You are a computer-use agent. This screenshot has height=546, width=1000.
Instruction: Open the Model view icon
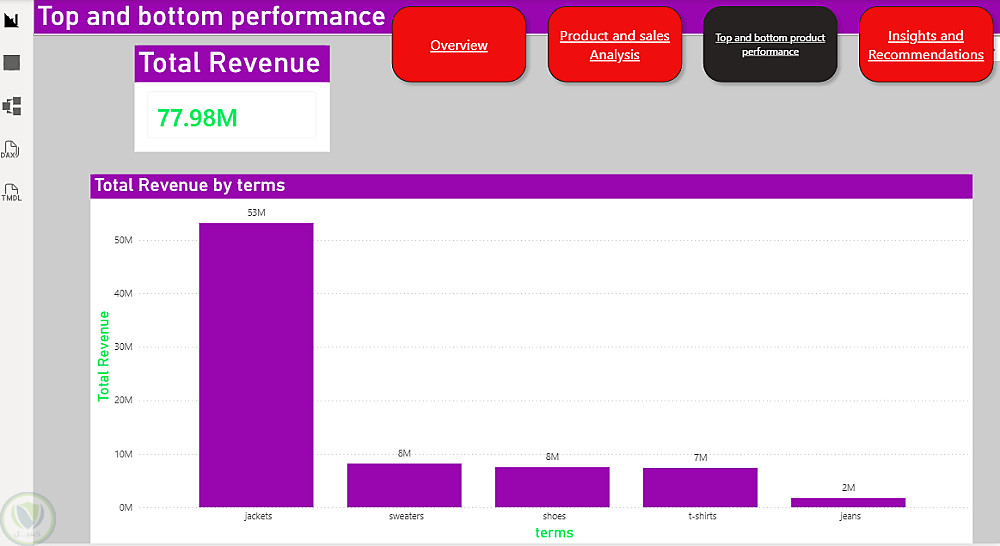pos(12,106)
